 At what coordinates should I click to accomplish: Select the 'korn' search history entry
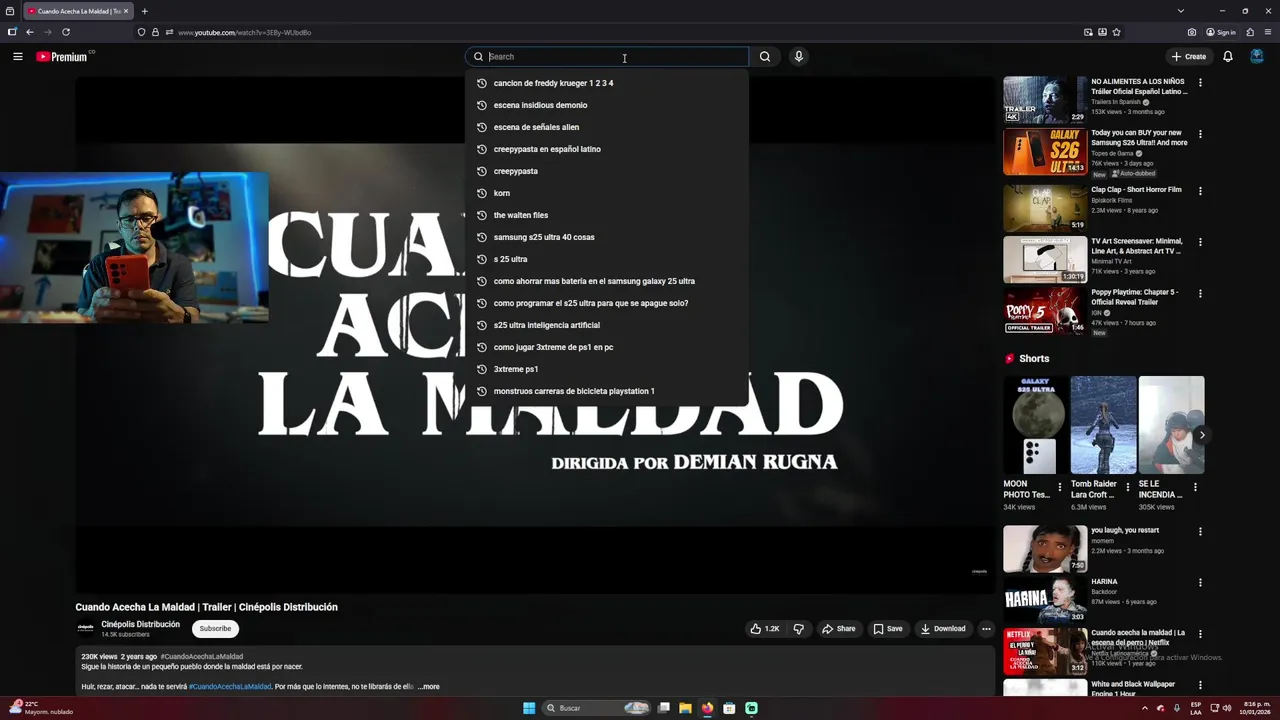tap(607, 193)
